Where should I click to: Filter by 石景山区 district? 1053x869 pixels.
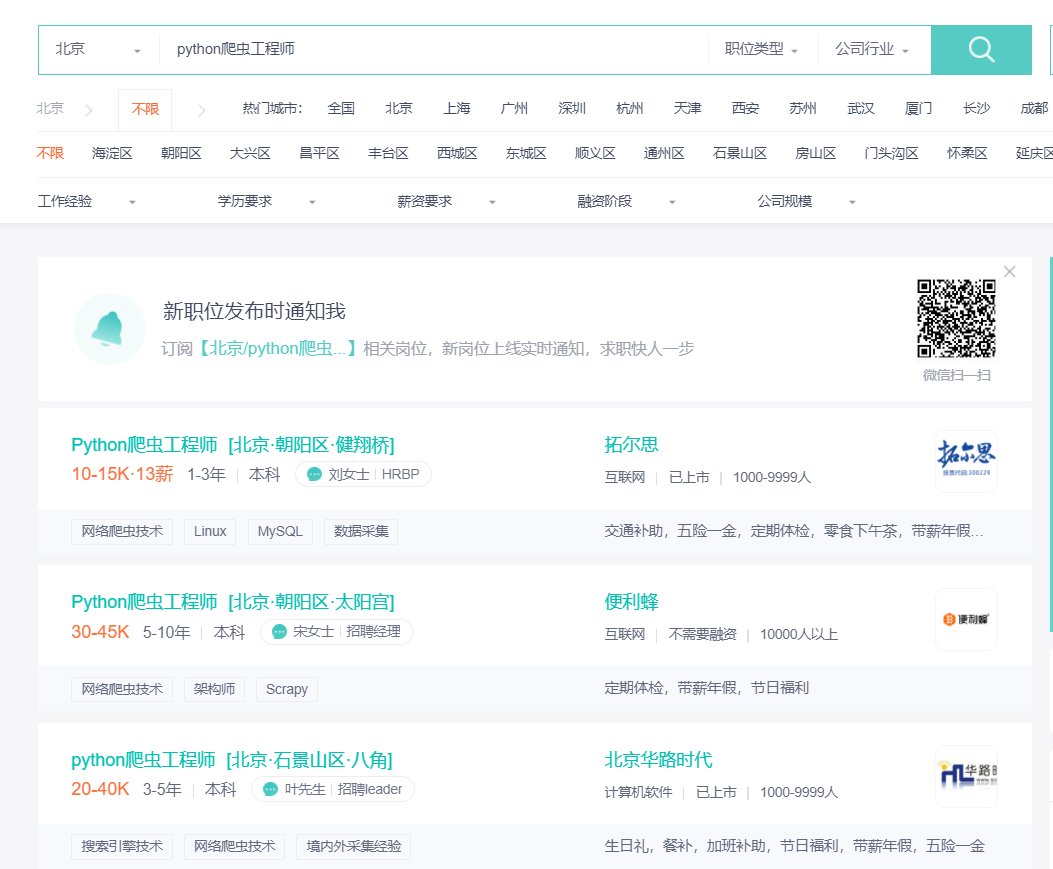(x=740, y=154)
